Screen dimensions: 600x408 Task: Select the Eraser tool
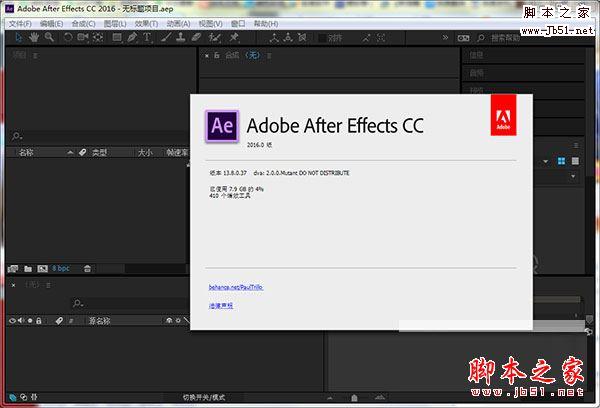[196, 37]
